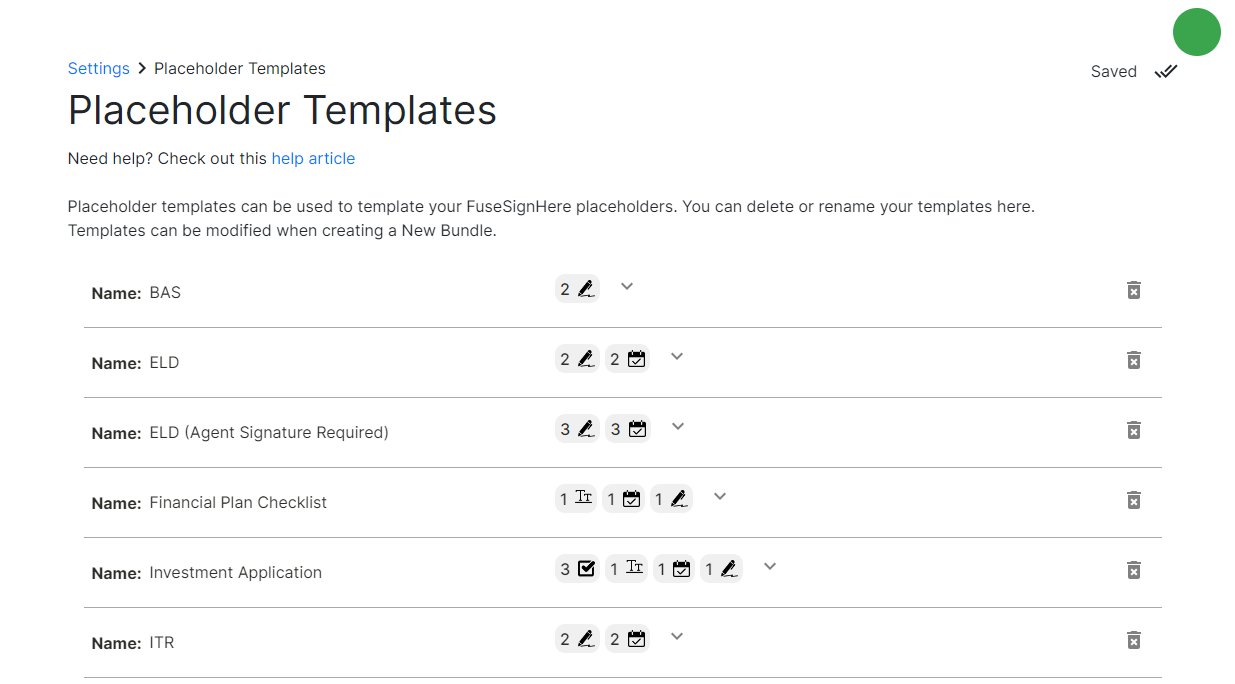The image size is (1235, 684).
Task: Click the text placeholder badge for Financial Plan Checklist
Action: click(x=576, y=499)
